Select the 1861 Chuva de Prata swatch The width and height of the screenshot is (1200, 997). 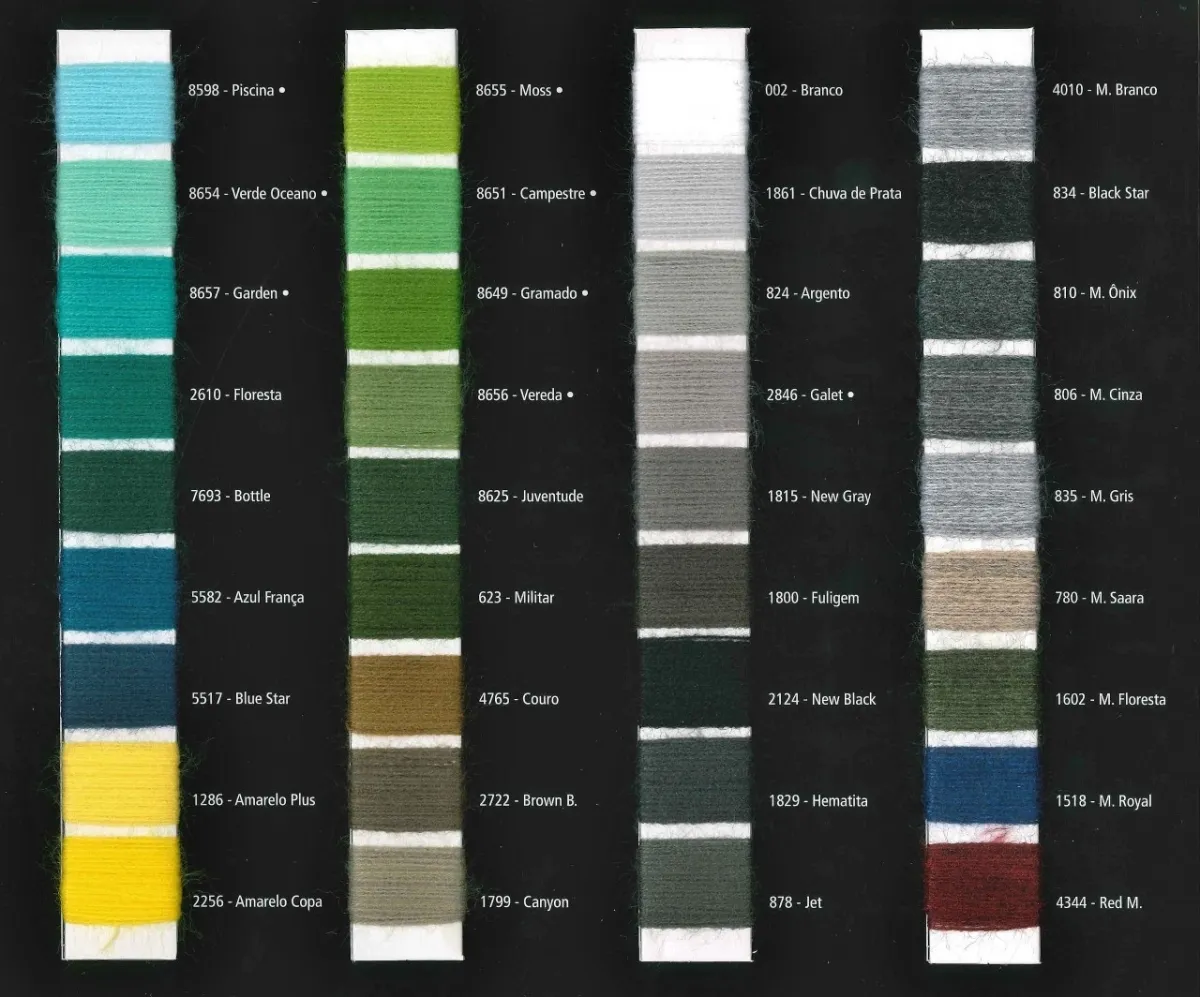point(692,198)
